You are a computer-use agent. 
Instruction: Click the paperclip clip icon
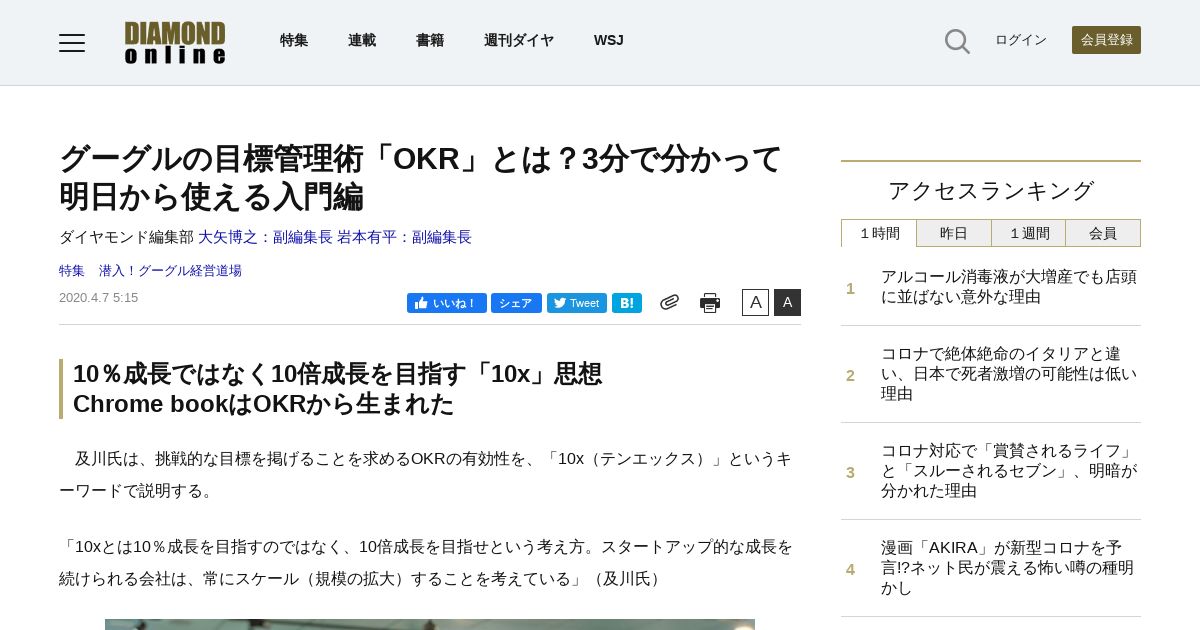(669, 302)
